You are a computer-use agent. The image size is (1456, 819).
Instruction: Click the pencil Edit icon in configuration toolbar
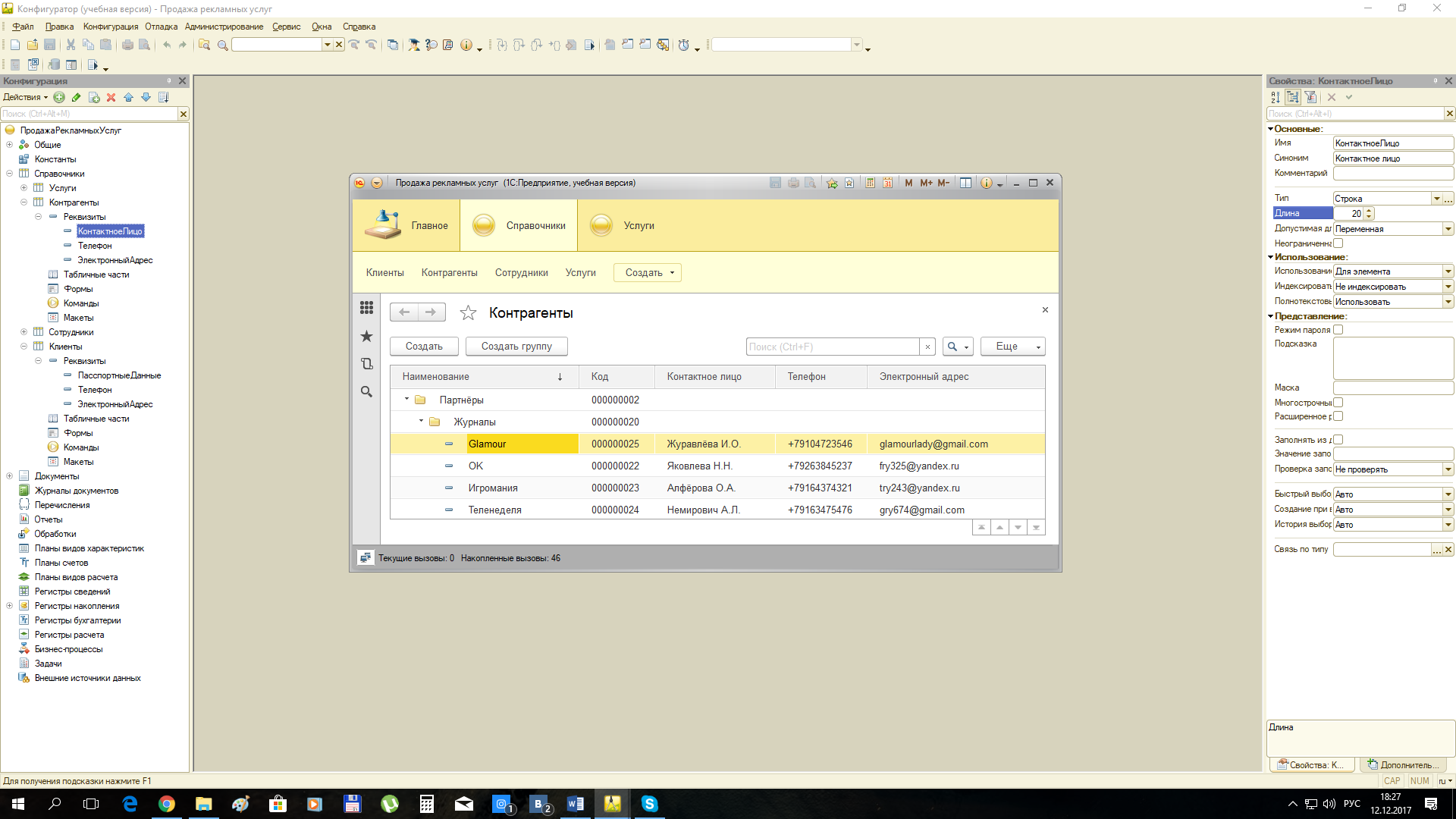coord(77,97)
